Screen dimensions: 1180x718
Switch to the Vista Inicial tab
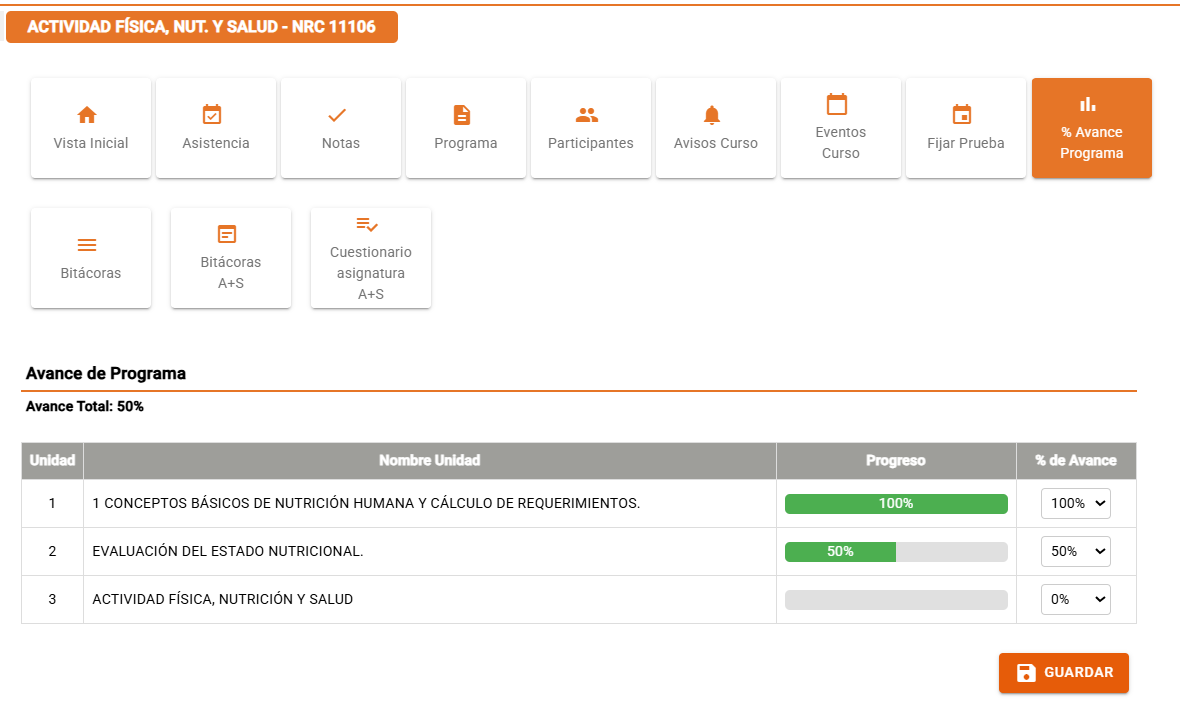click(x=90, y=128)
